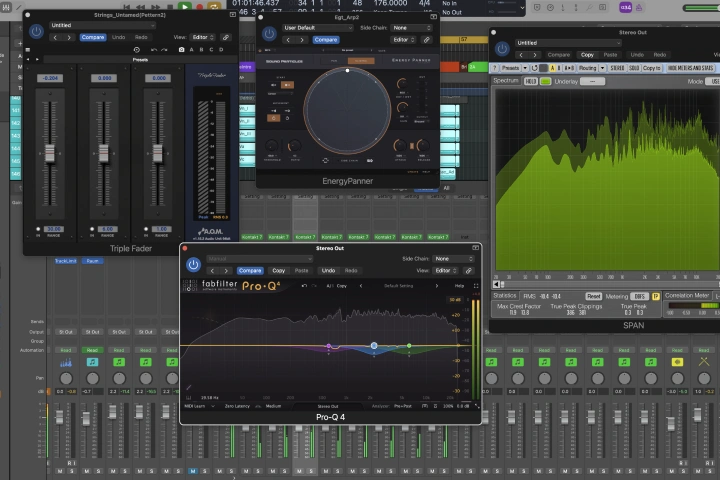Click Triple Fader undo arrow icon
This screenshot has height=480, width=720.
point(154,50)
